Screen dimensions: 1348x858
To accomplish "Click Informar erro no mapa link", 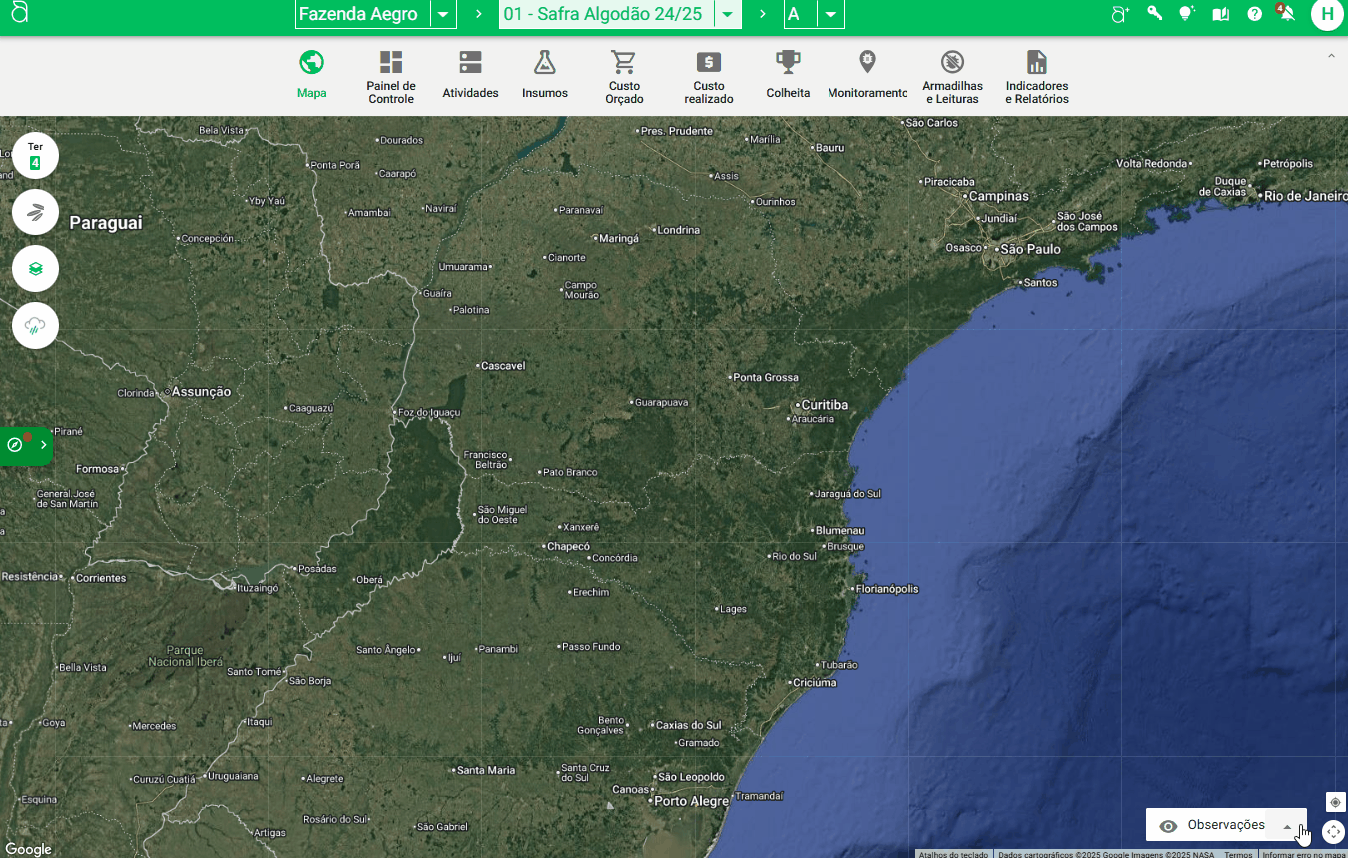I will [1304, 854].
